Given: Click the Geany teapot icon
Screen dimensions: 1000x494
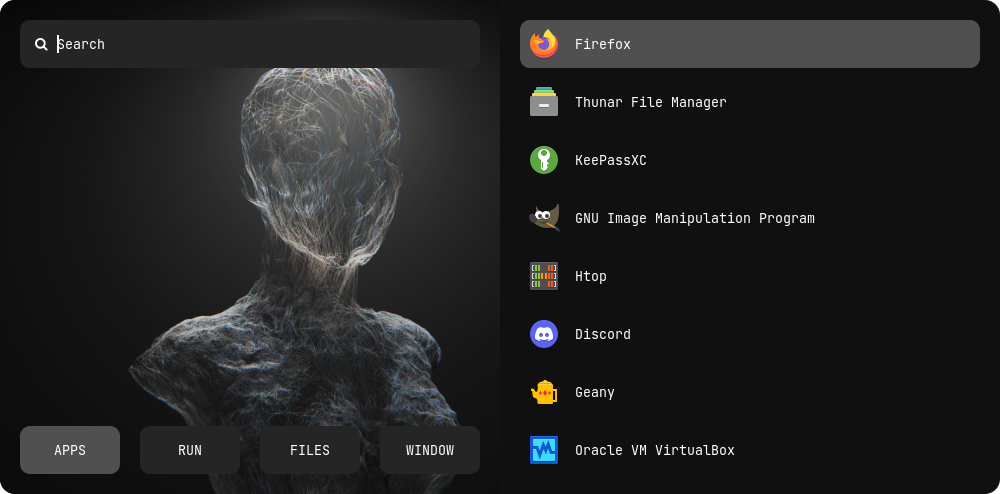Looking at the screenshot, I should coord(544,392).
